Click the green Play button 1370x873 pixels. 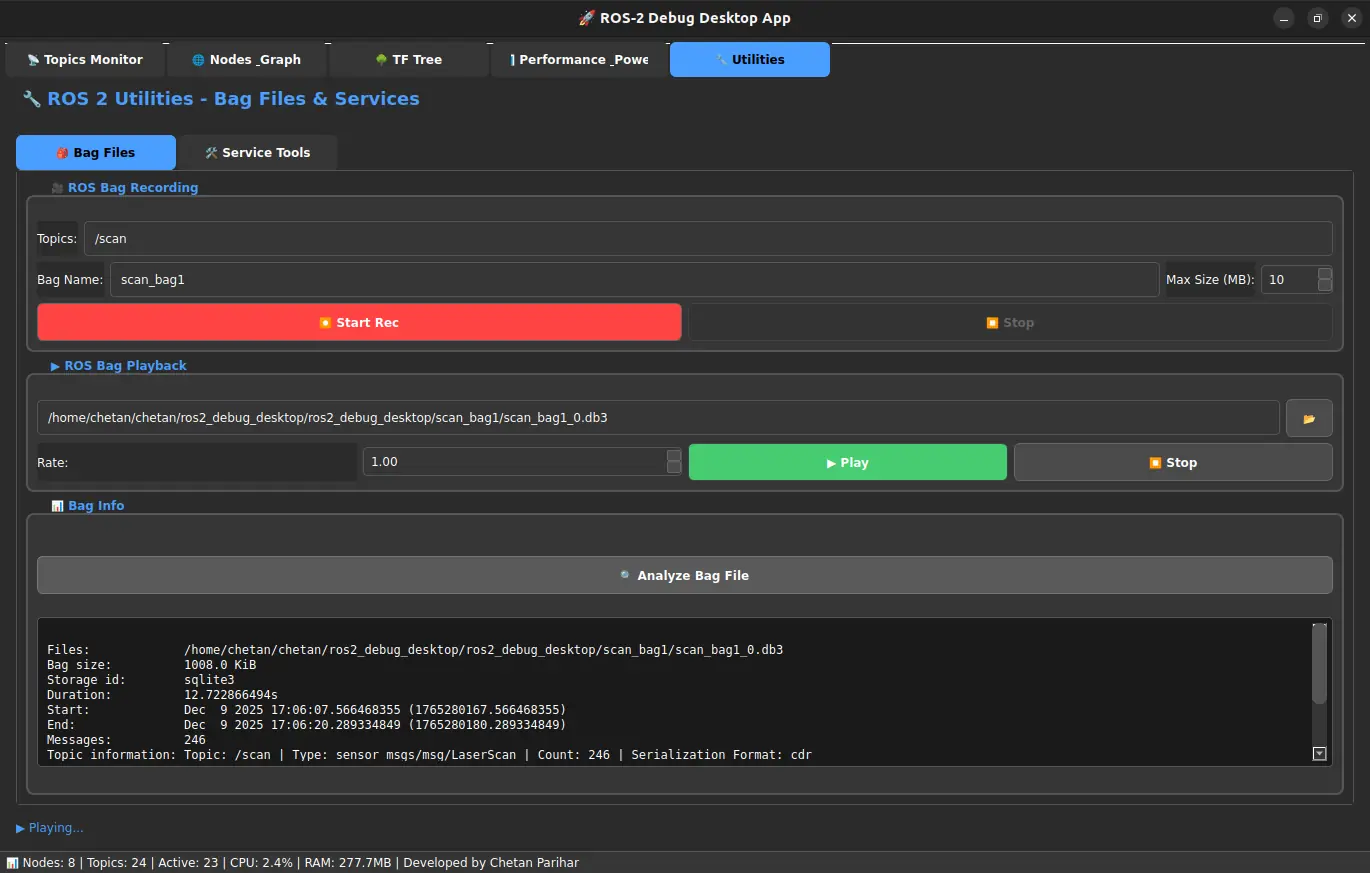pyautogui.click(x=847, y=462)
